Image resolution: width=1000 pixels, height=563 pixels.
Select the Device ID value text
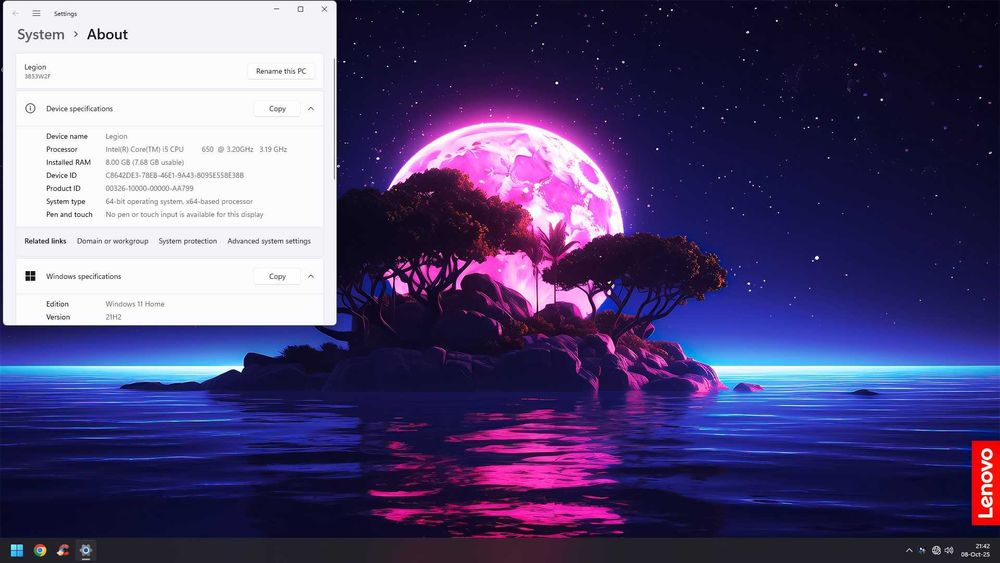click(x=175, y=175)
